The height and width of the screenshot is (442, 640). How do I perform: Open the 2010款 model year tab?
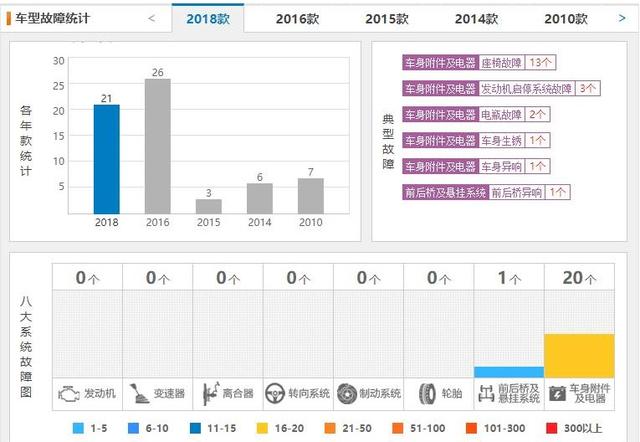(566, 19)
